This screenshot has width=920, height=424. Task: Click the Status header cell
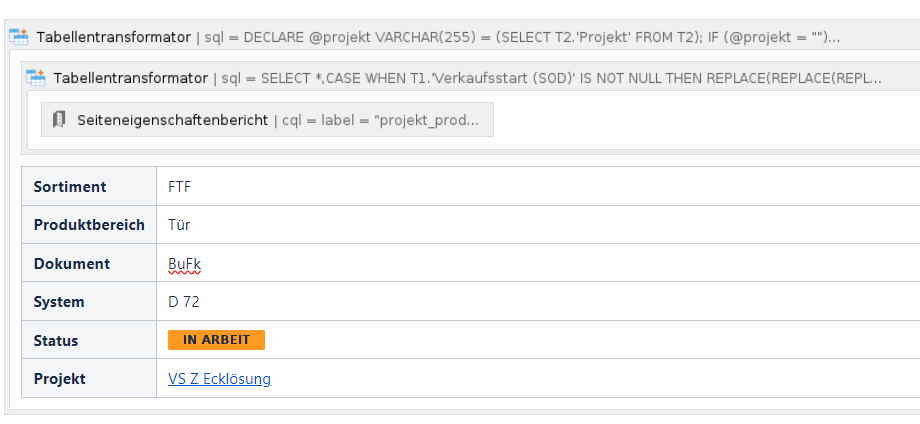(89, 340)
